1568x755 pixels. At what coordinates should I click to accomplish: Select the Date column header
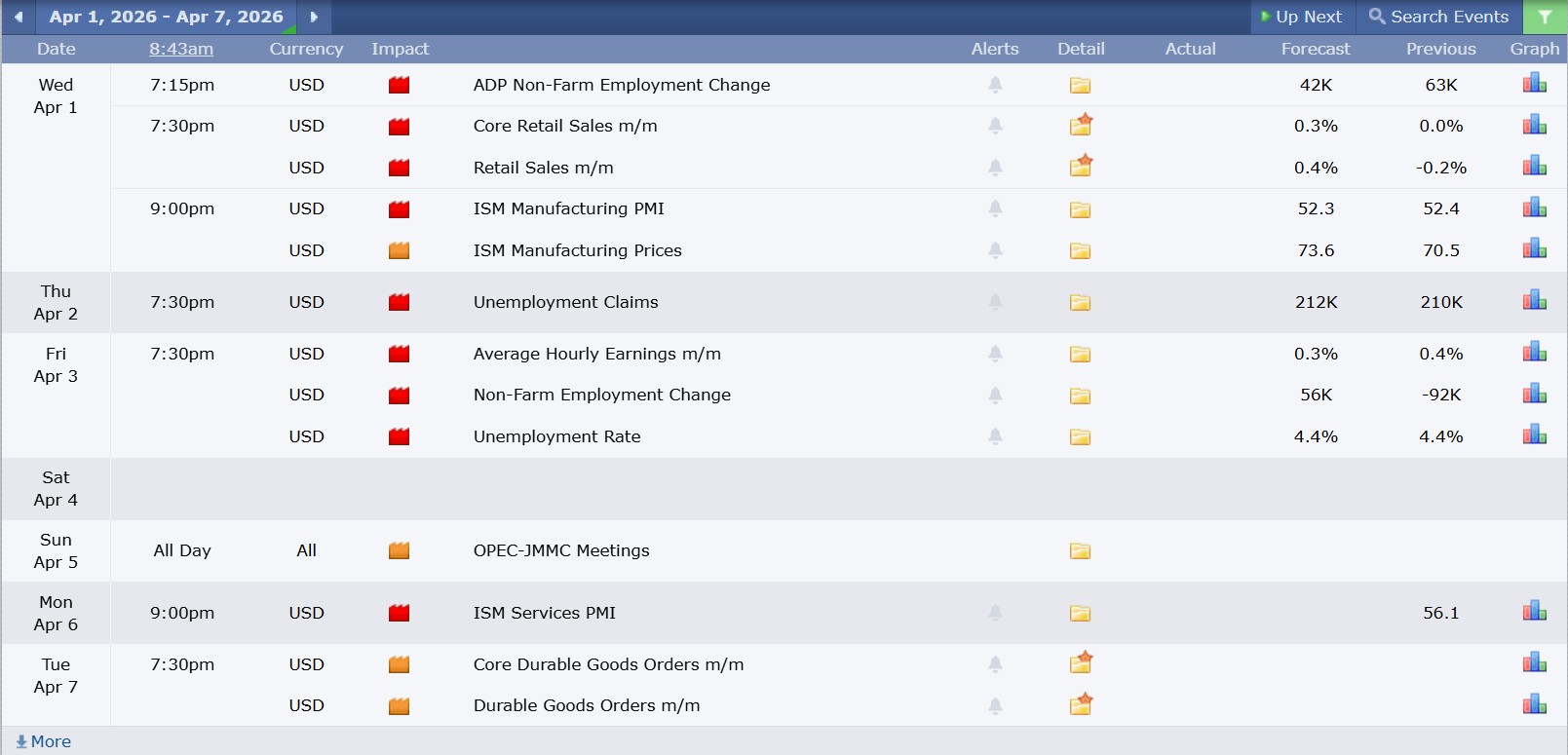57,49
